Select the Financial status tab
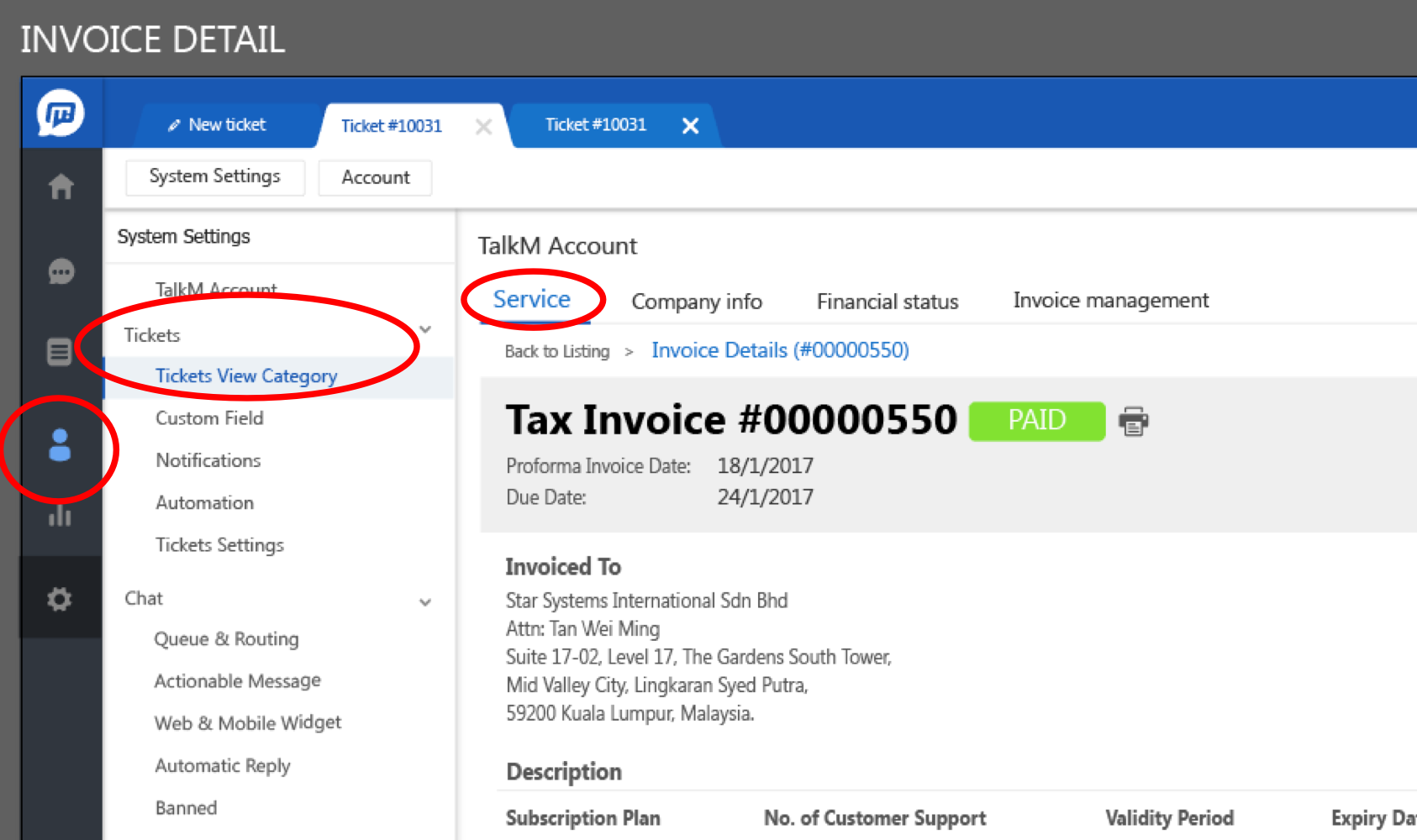 pyautogui.click(x=888, y=302)
